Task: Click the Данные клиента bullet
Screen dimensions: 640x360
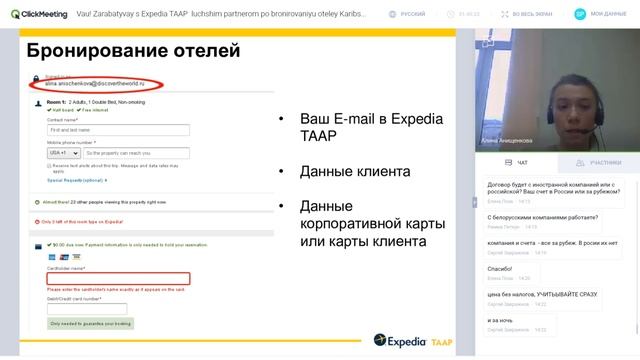Action: point(355,171)
